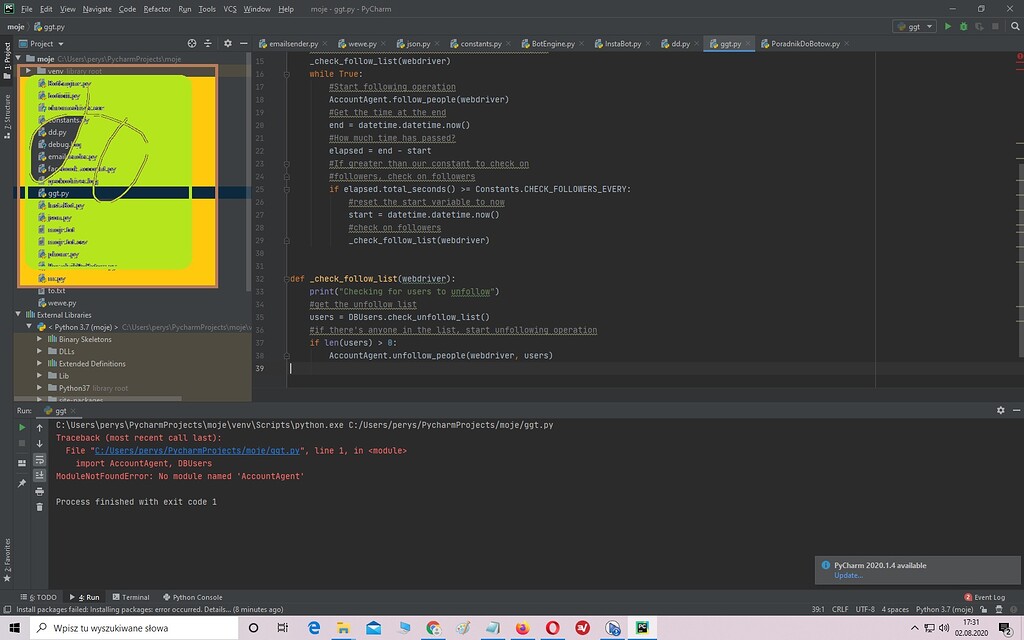Open Firefox from the taskbar
Image resolution: width=1024 pixels, height=640 pixels.
(522, 628)
